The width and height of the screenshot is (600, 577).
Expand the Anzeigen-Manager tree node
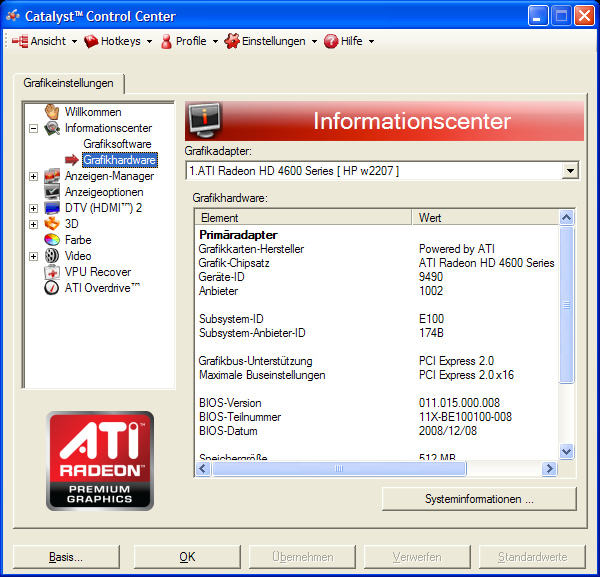click(33, 176)
